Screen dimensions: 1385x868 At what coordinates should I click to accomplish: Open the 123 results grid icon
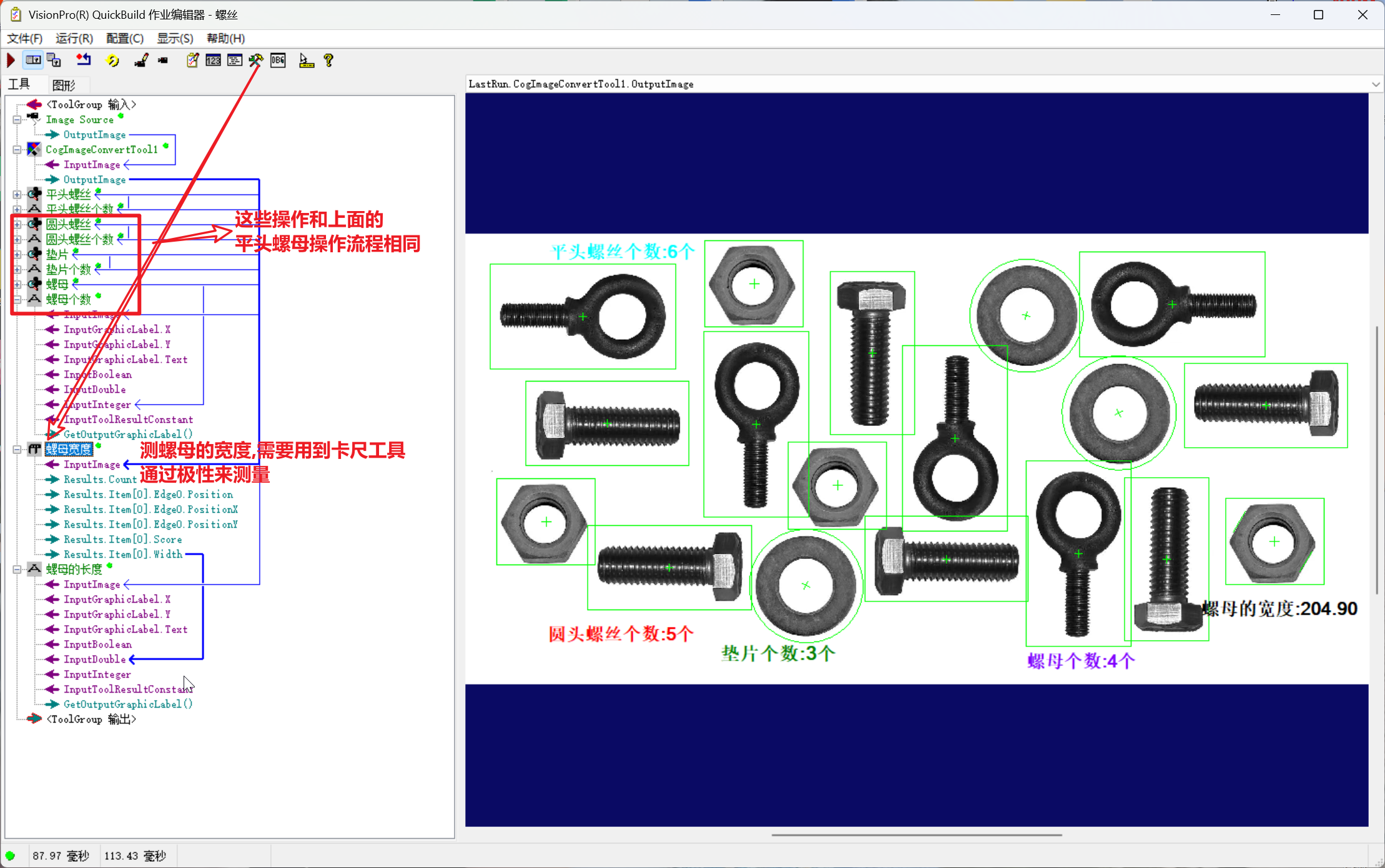point(213,61)
